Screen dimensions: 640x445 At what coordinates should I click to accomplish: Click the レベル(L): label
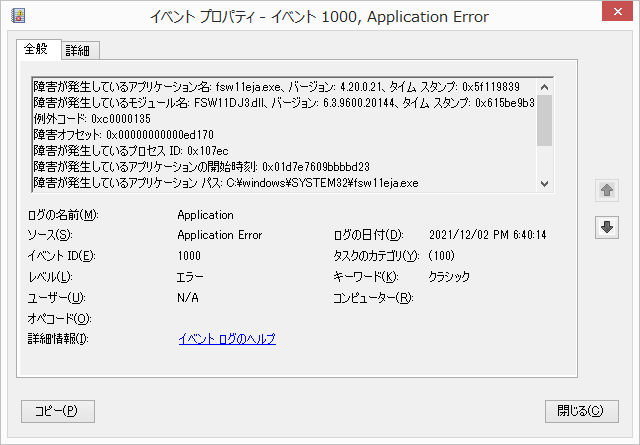50,277
